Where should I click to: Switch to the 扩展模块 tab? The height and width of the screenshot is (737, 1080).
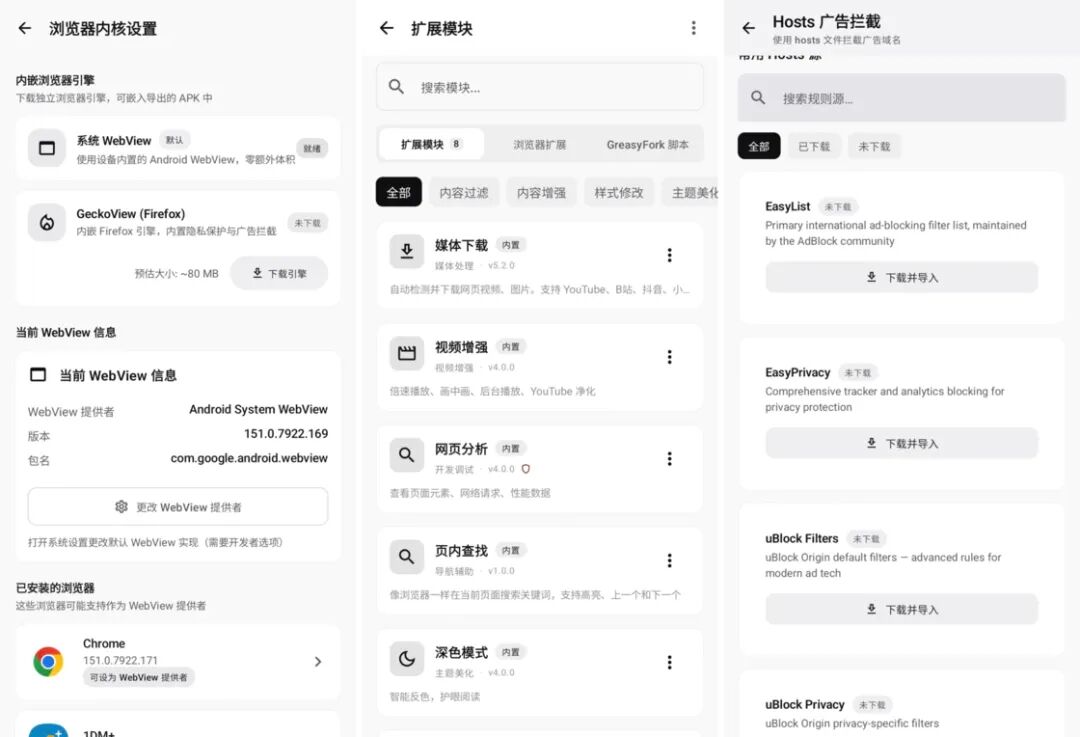coord(431,145)
